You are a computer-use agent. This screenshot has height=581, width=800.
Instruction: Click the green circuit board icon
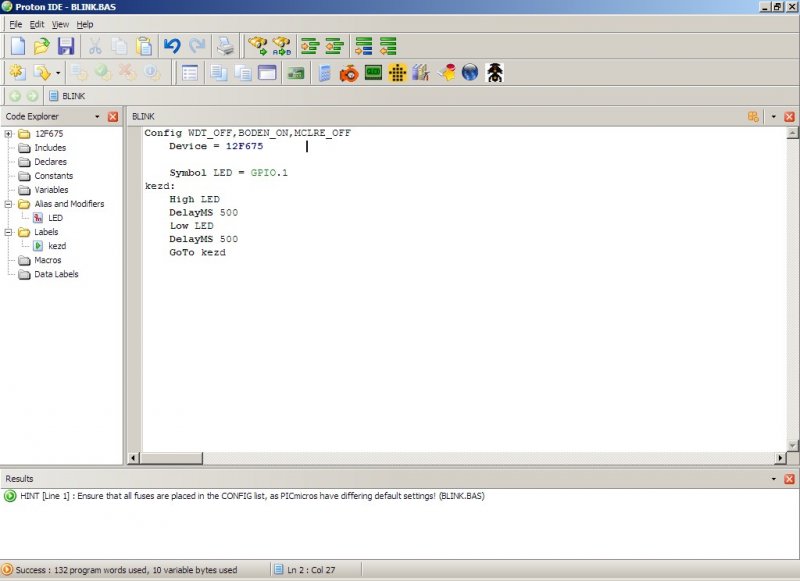(295, 73)
